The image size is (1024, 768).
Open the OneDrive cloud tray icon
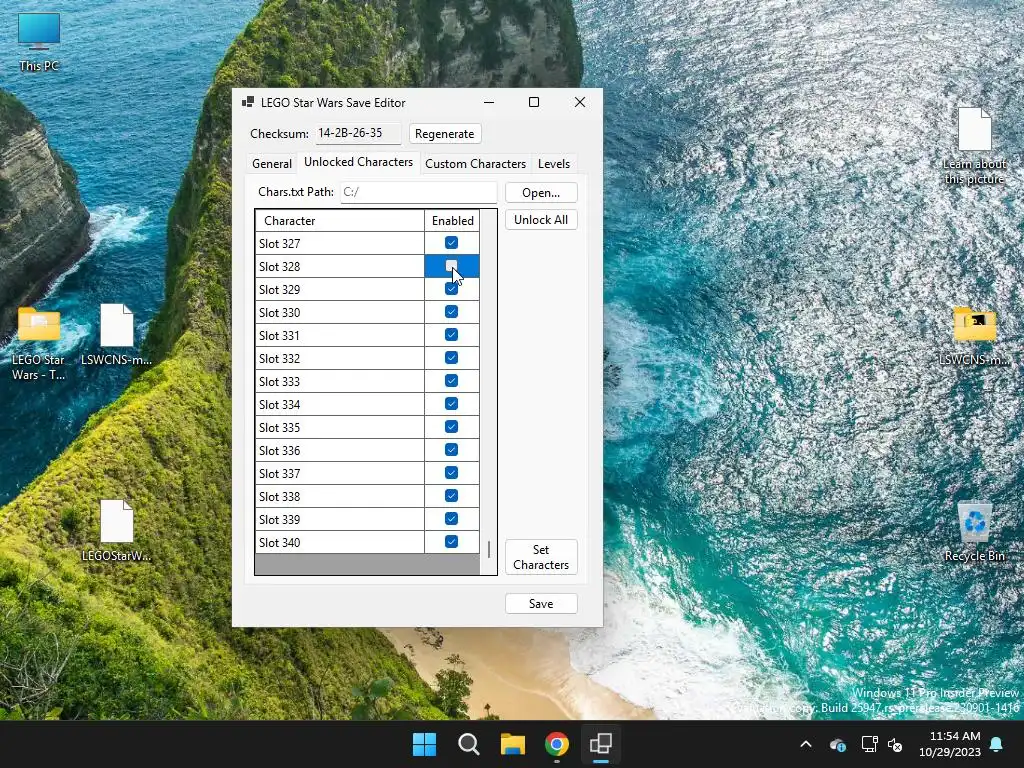(x=837, y=744)
